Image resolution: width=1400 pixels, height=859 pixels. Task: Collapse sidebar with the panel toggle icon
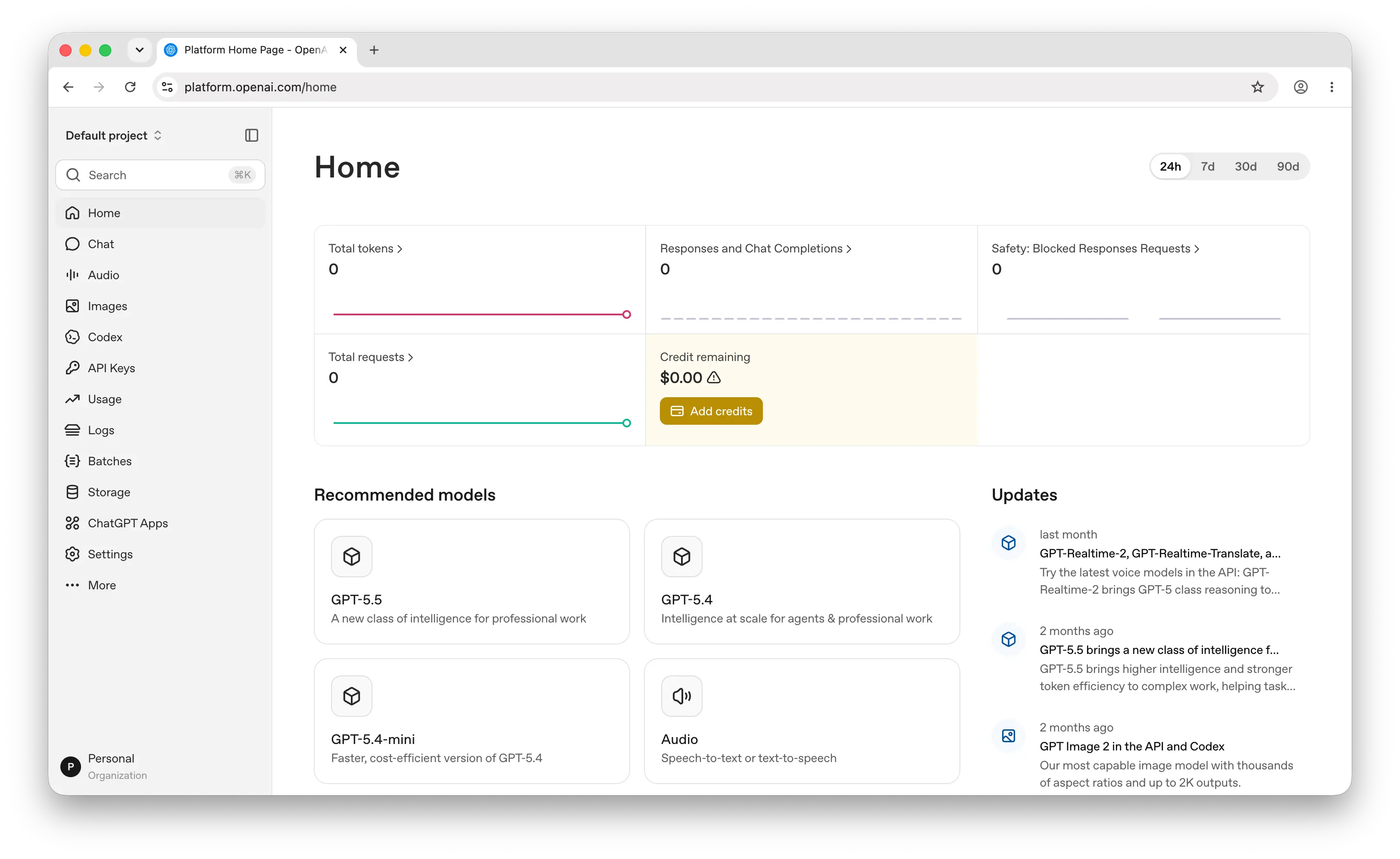251,135
